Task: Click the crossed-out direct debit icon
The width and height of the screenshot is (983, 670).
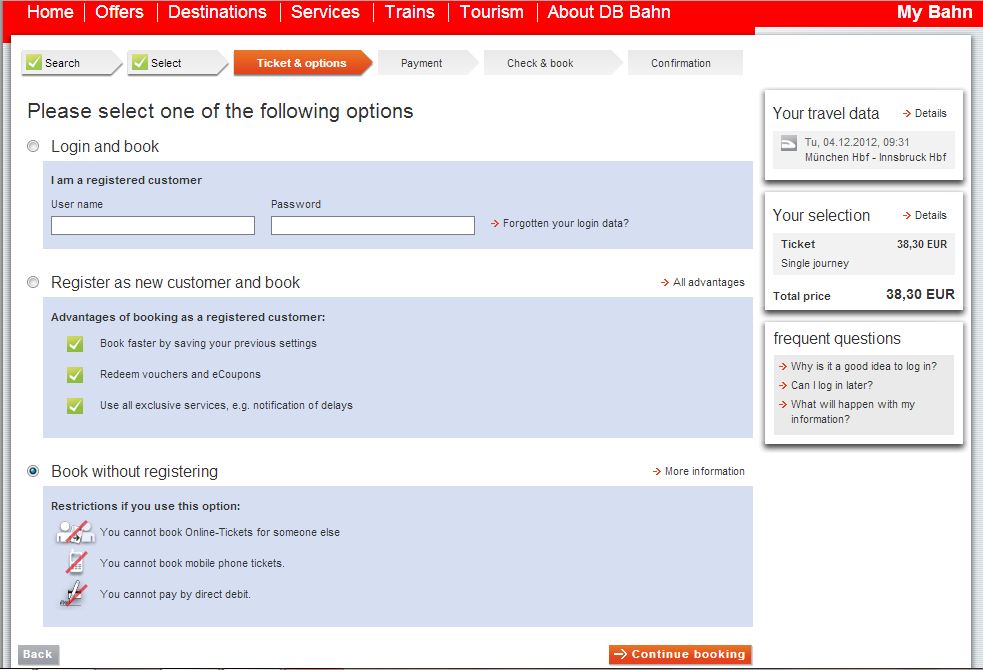Action: click(73, 594)
